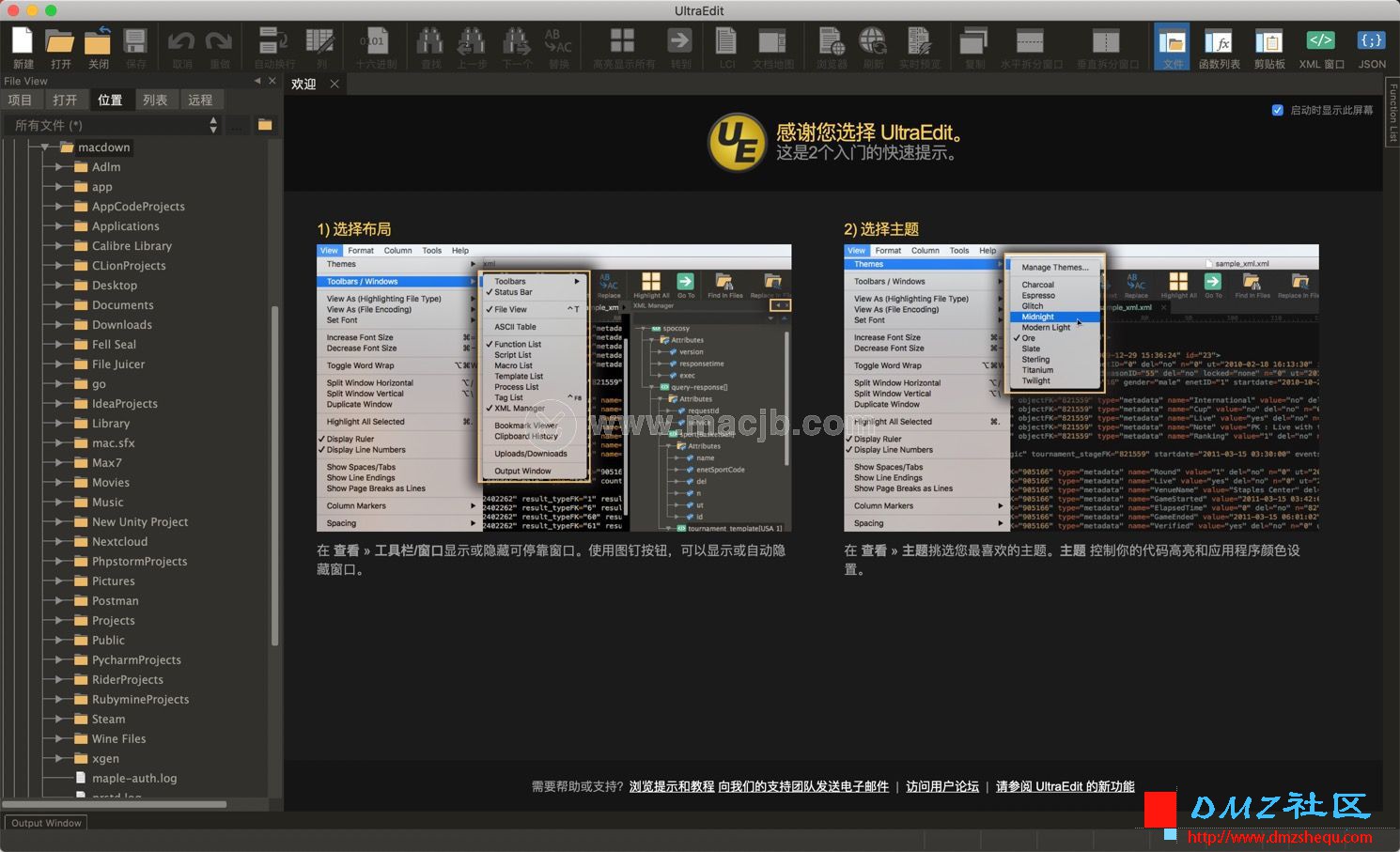The height and width of the screenshot is (852, 1400).
Task: Click the 打开 (Open) toolbar folder icon
Action: coord(60,42)
